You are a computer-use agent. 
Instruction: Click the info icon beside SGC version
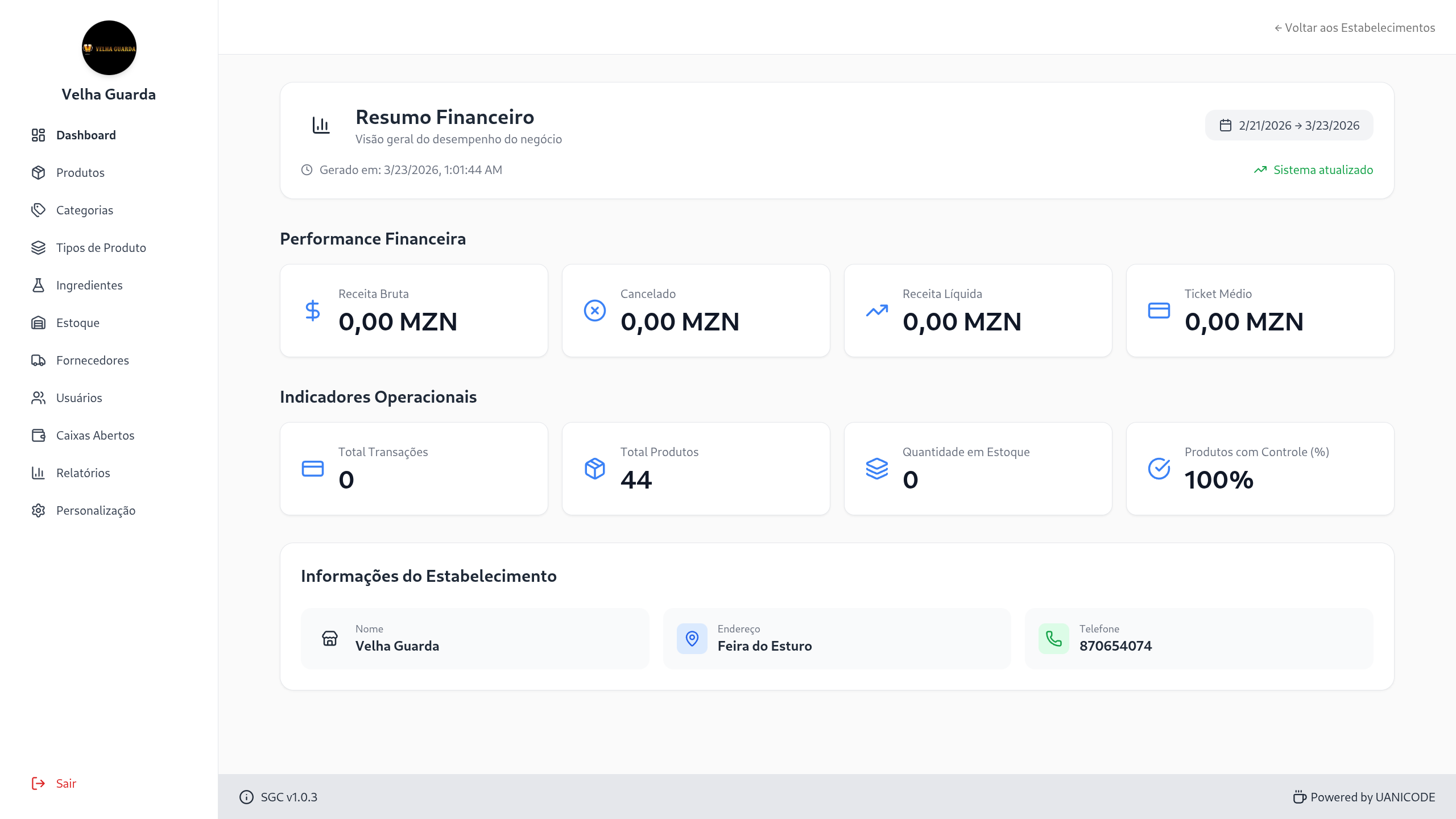point(246,797)
